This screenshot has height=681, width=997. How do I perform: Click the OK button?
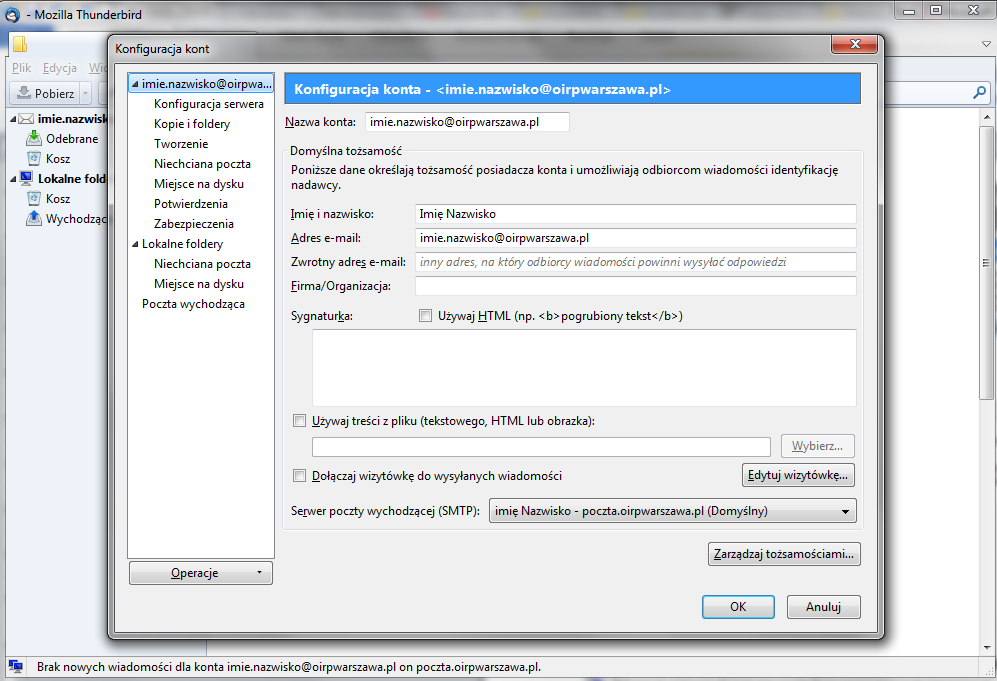[x=738, y=607]
